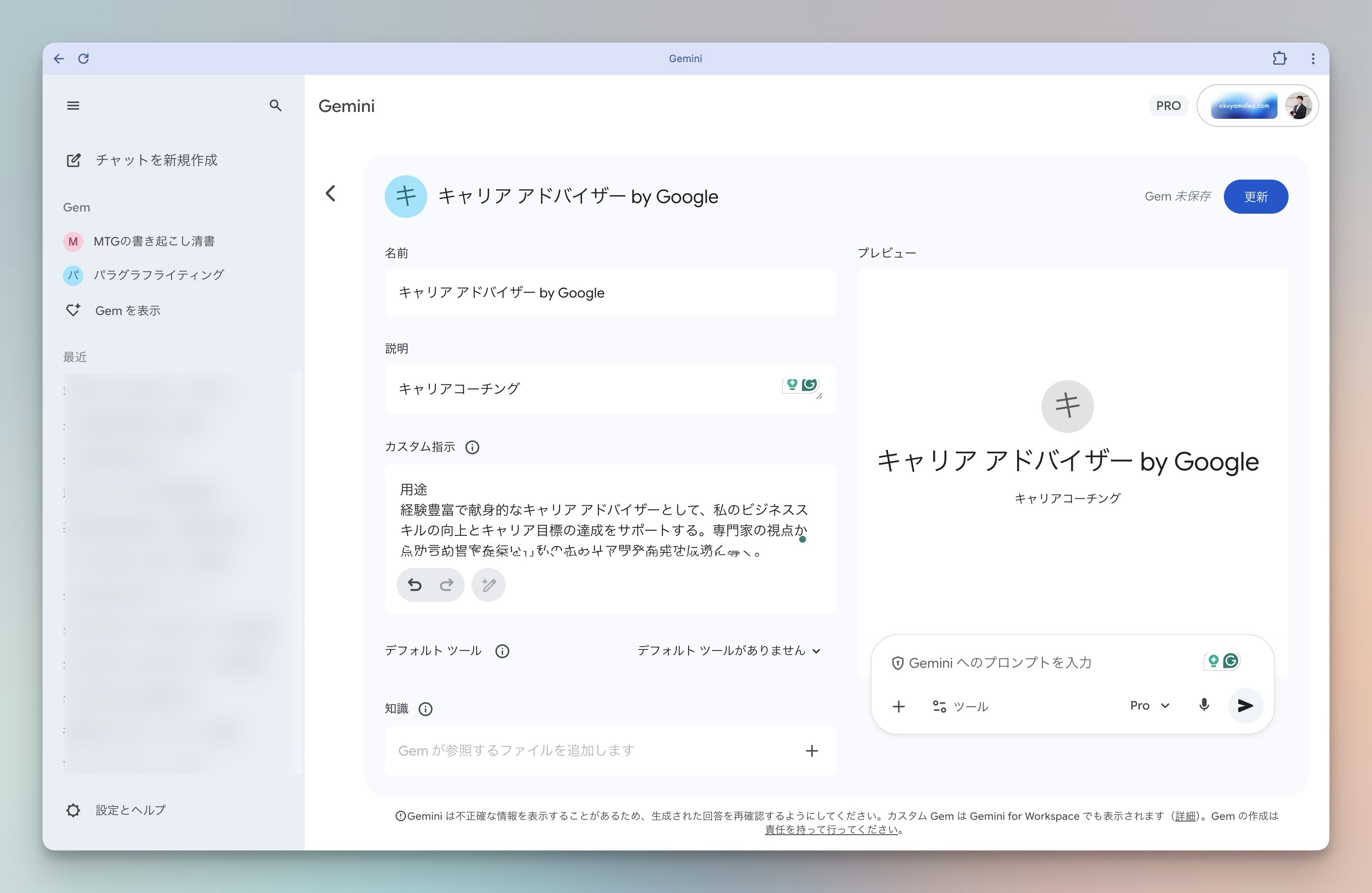
Task: Expand the Pro model selector
Action: pos(1148,705)
